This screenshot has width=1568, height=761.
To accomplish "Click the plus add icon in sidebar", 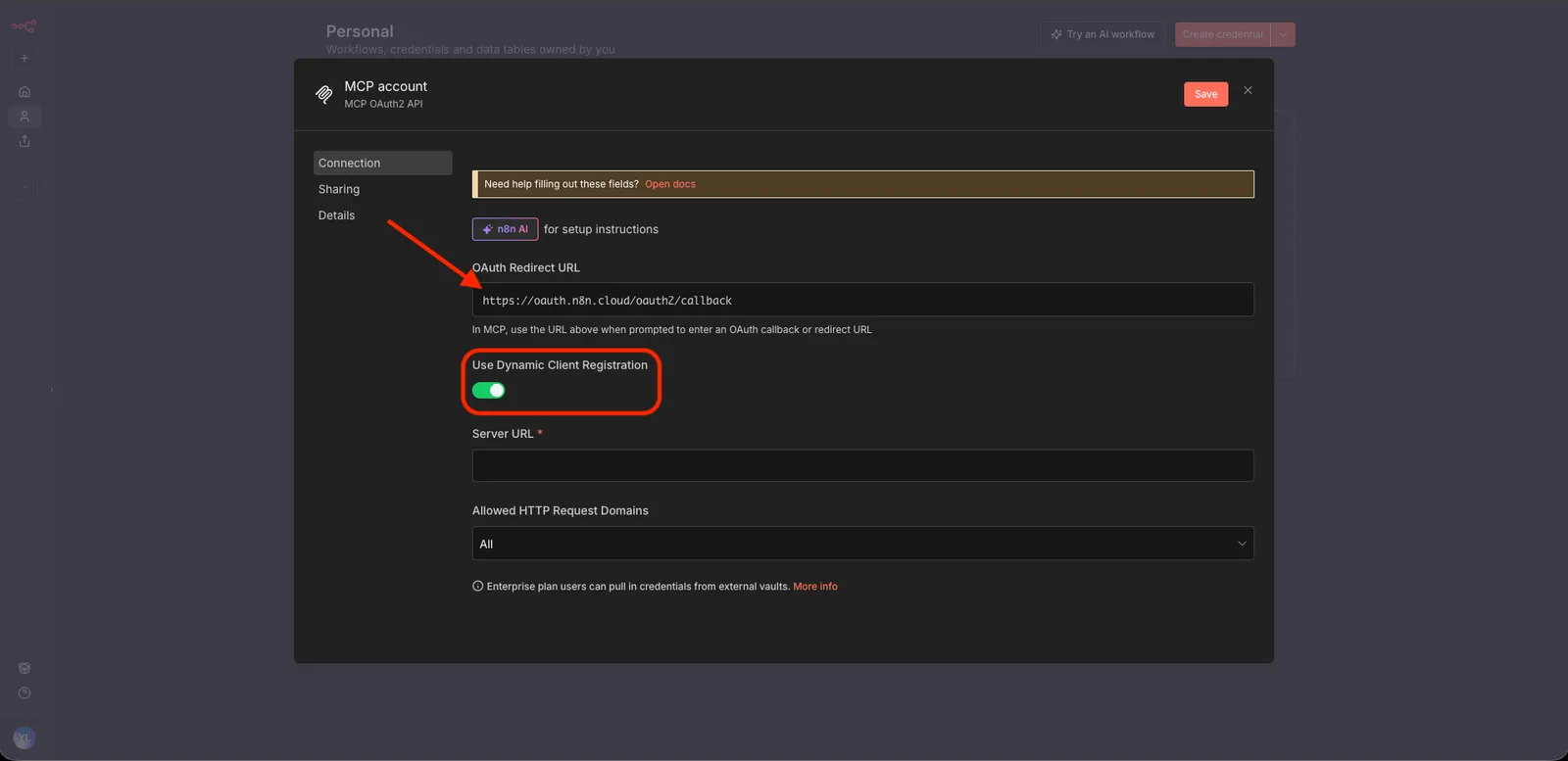I will click(x=24, y=58).
